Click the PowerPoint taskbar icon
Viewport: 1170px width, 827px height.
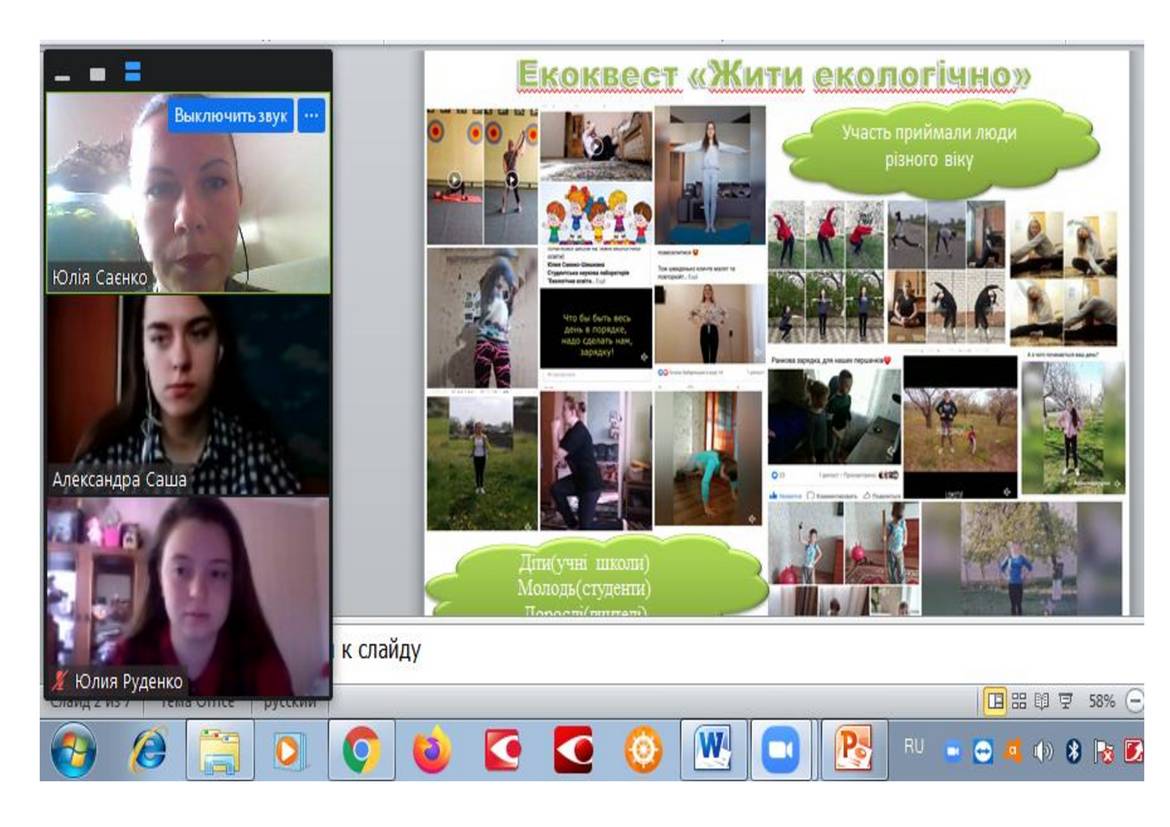pyautogui.click(x=856, y=751)
